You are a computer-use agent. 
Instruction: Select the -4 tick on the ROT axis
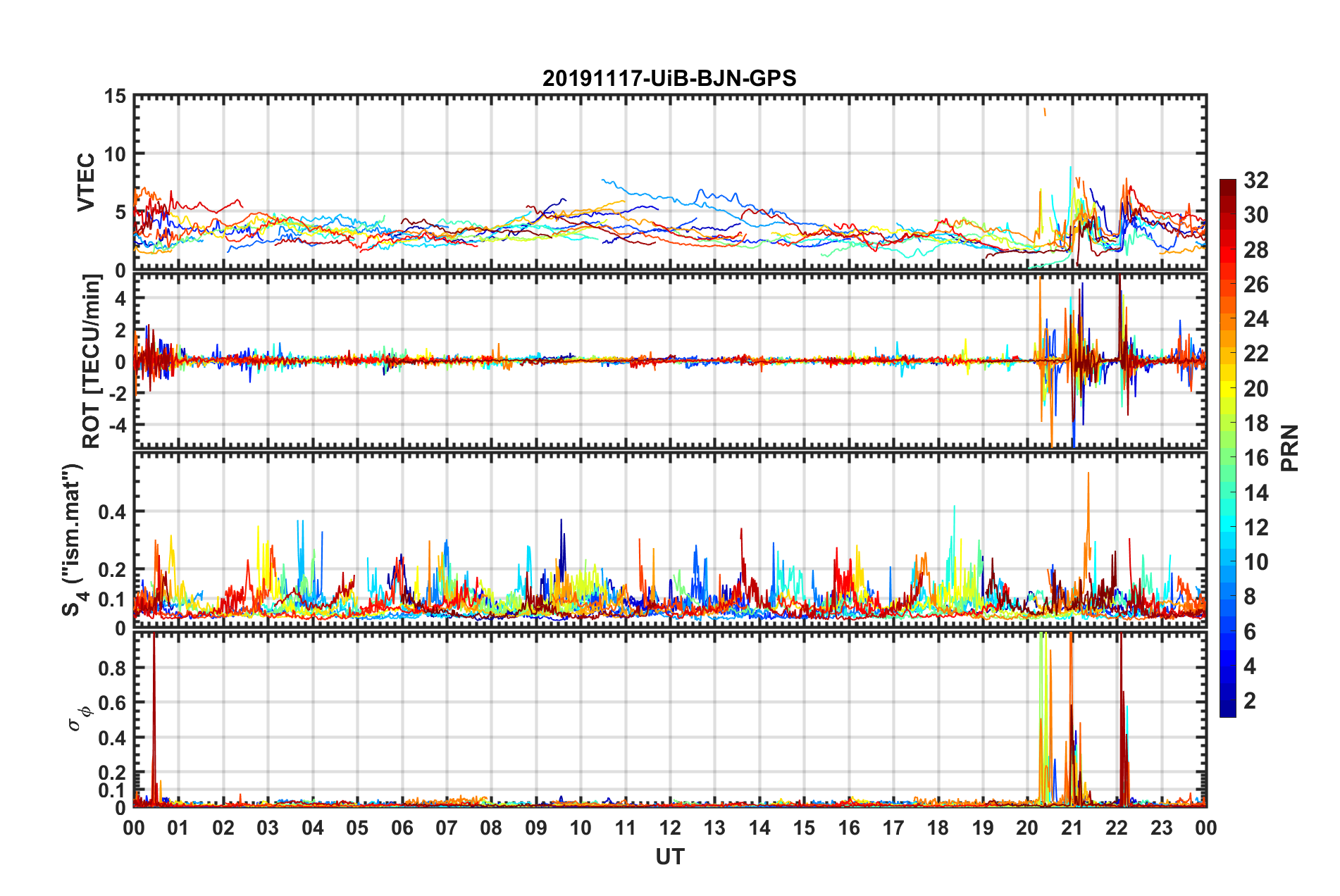tap(117, 425)
